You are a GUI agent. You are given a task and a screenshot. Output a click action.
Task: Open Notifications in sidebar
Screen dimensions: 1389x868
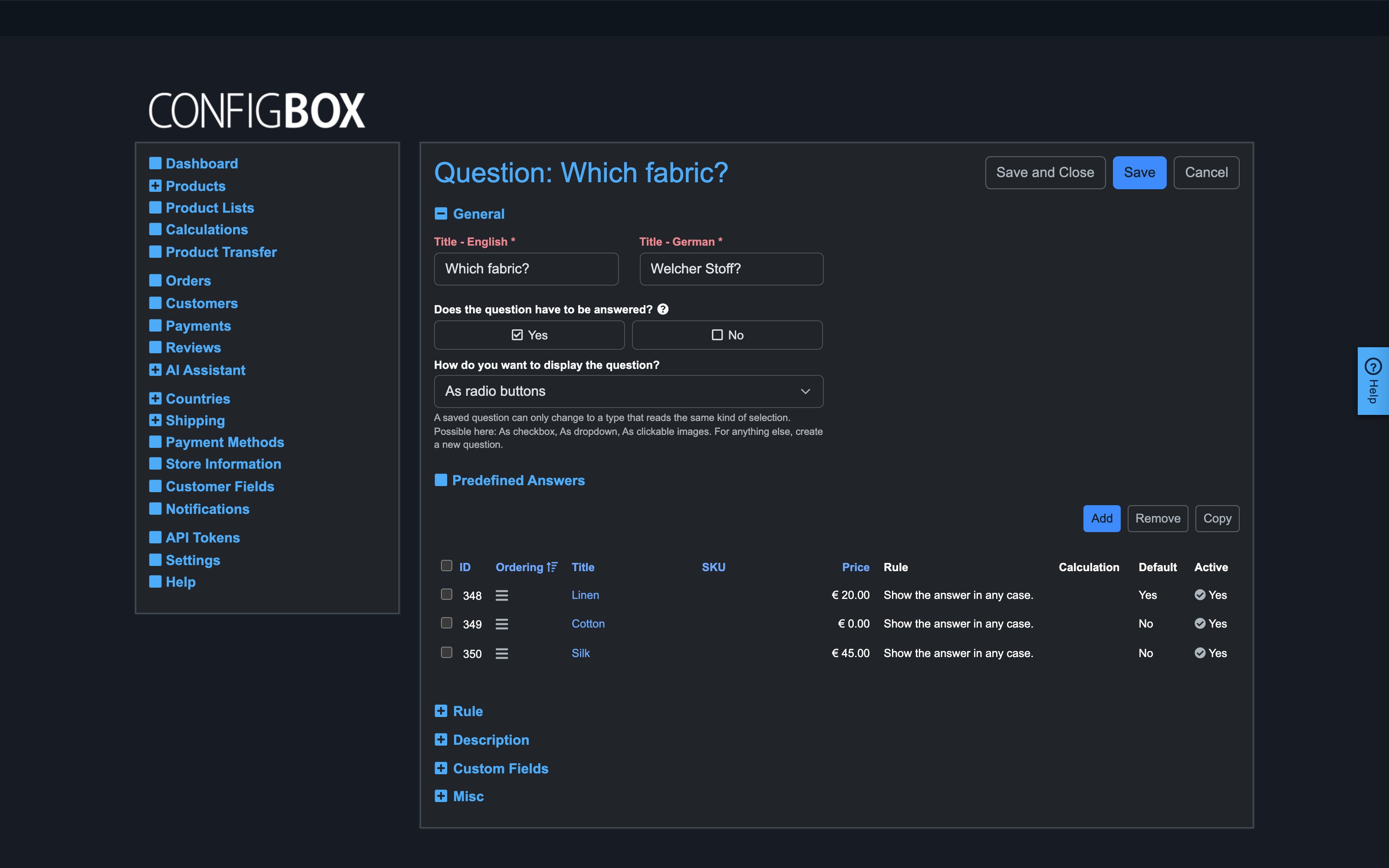pos(207,509)
